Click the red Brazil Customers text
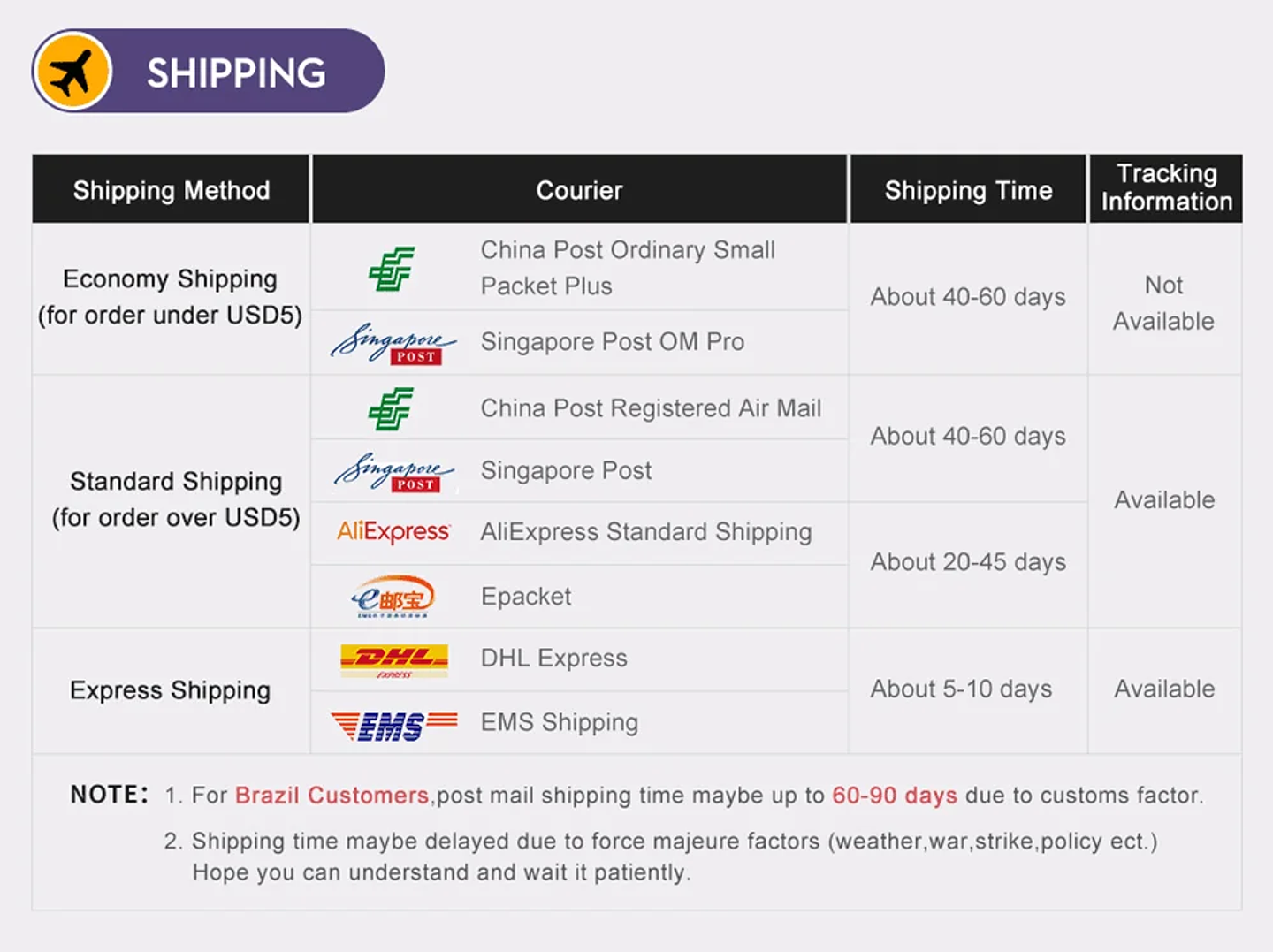This screenshot has height=952, width=1273. 332,796
